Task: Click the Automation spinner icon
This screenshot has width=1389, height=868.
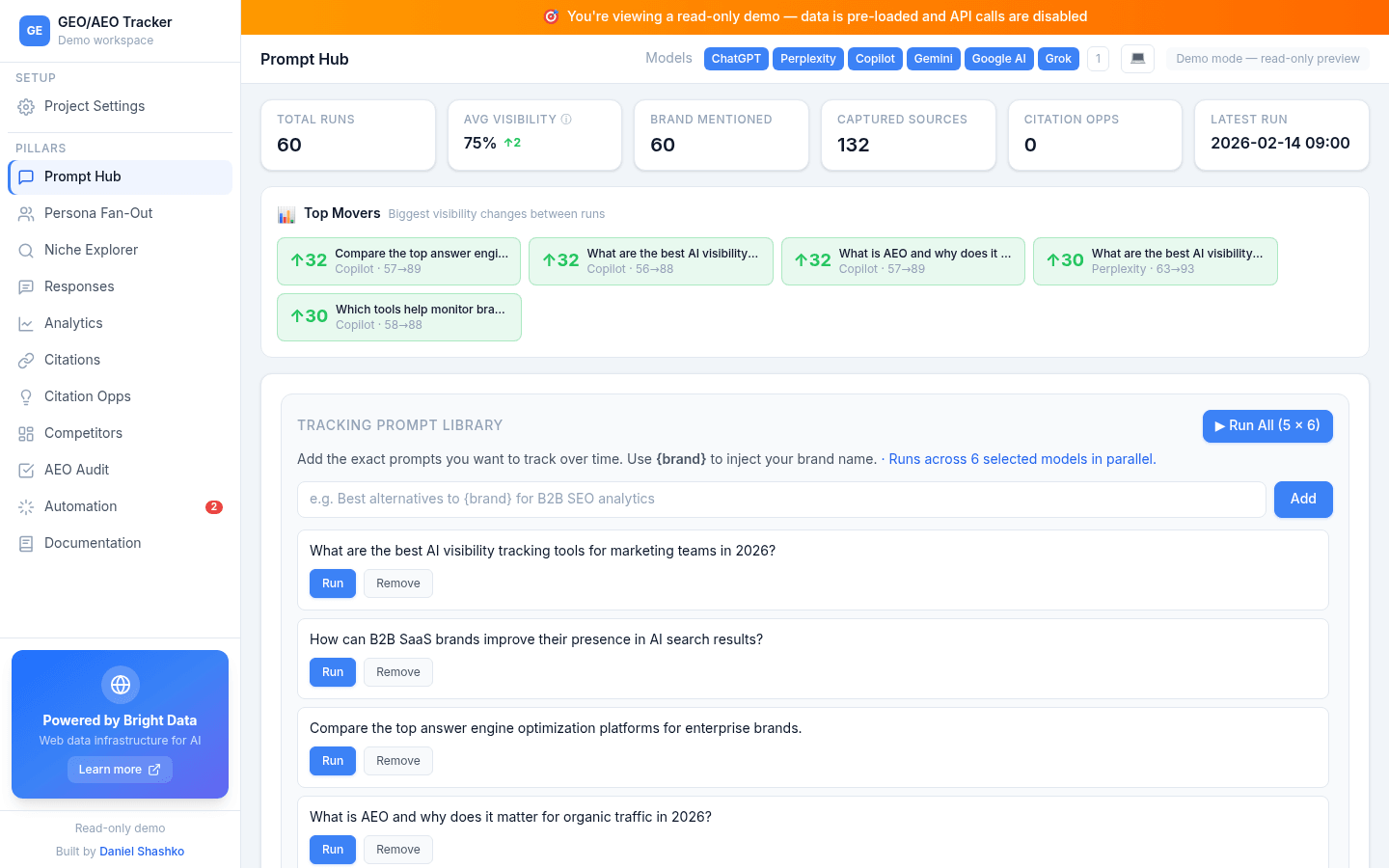Action: [26, 507]
